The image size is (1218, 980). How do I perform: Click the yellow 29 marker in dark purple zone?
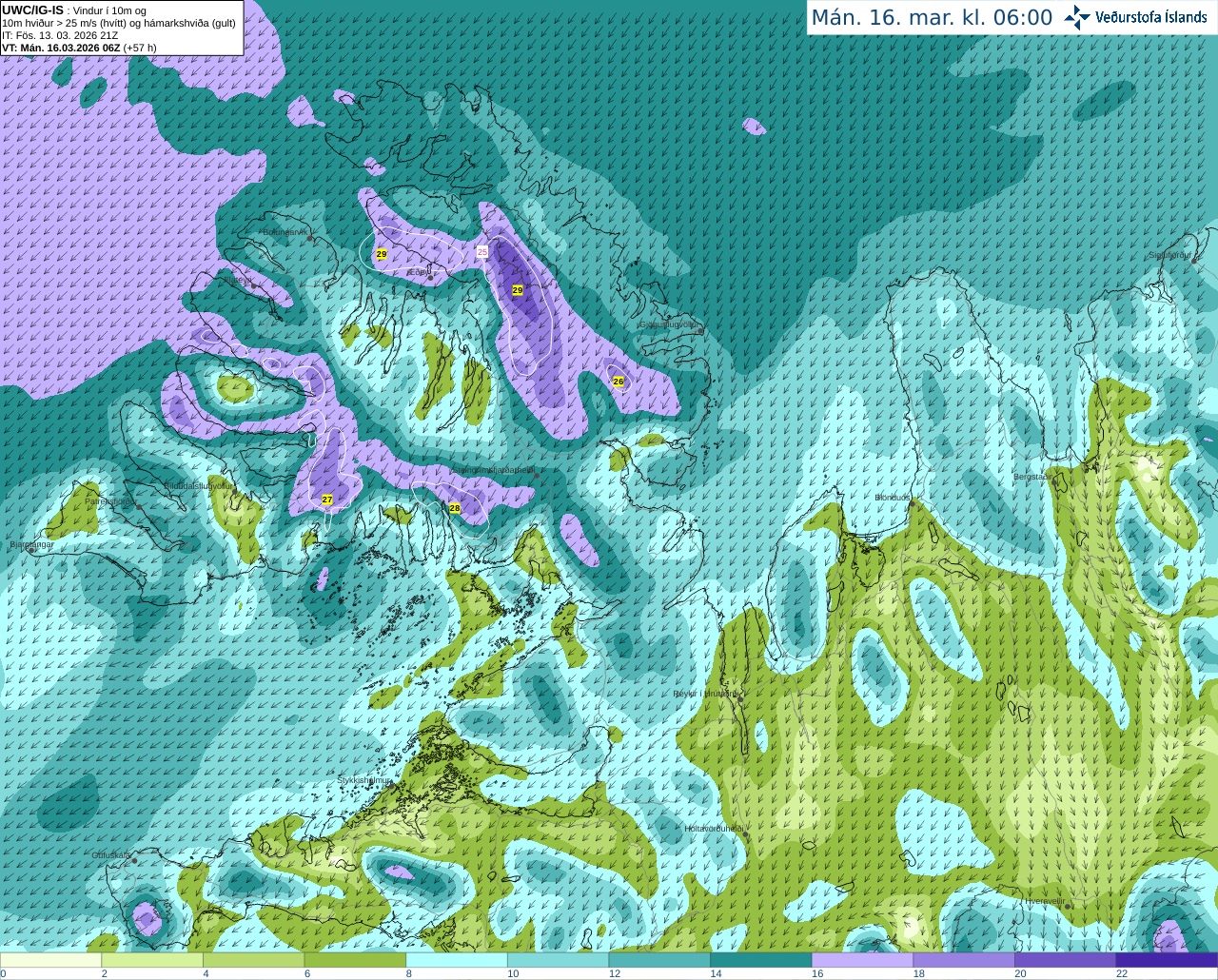(x=518, y=289)
